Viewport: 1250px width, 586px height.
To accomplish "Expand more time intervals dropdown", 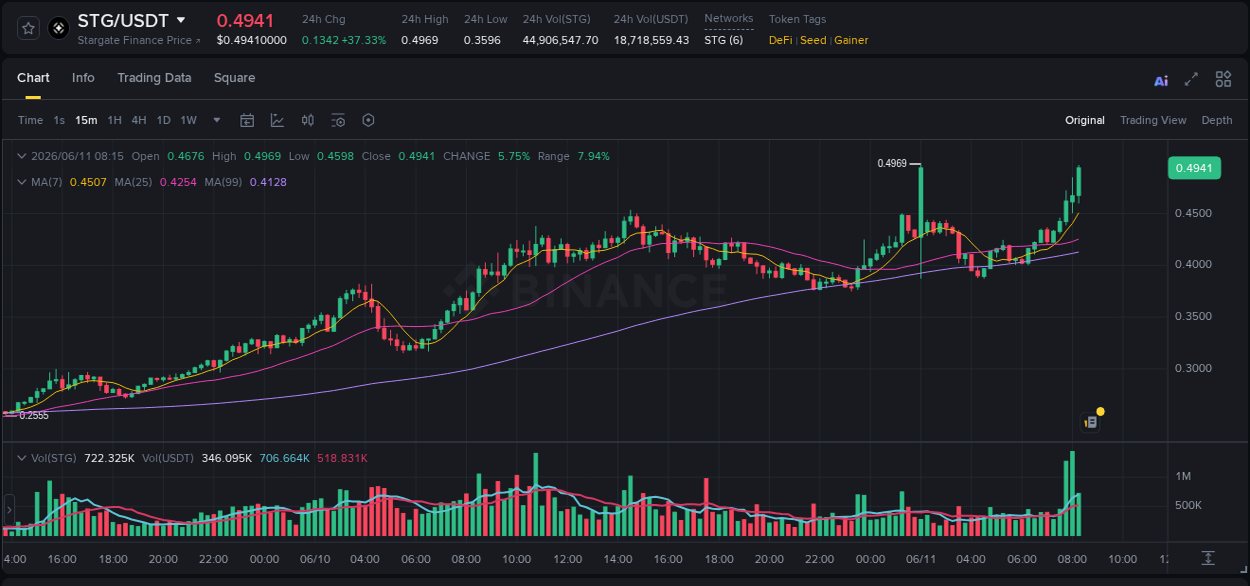I will tap(217, 120).
